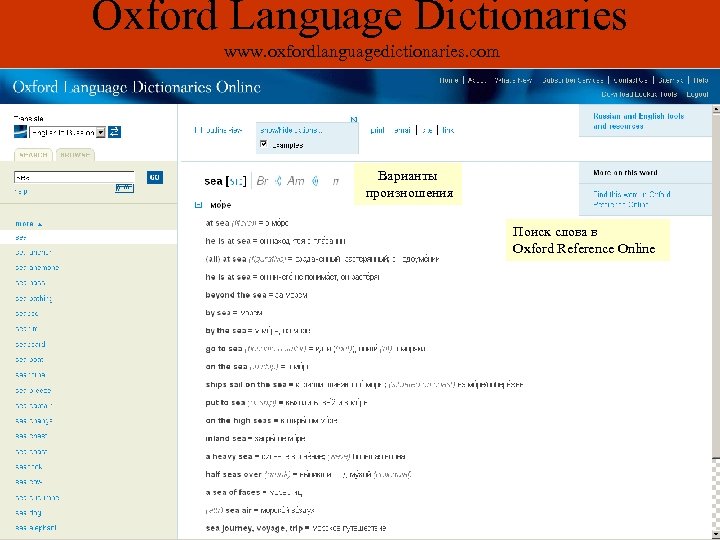Viewport: 720px width, 540px height.
Task: Click the Logout link
Action: pyautogui.click(x=697, y=94)
